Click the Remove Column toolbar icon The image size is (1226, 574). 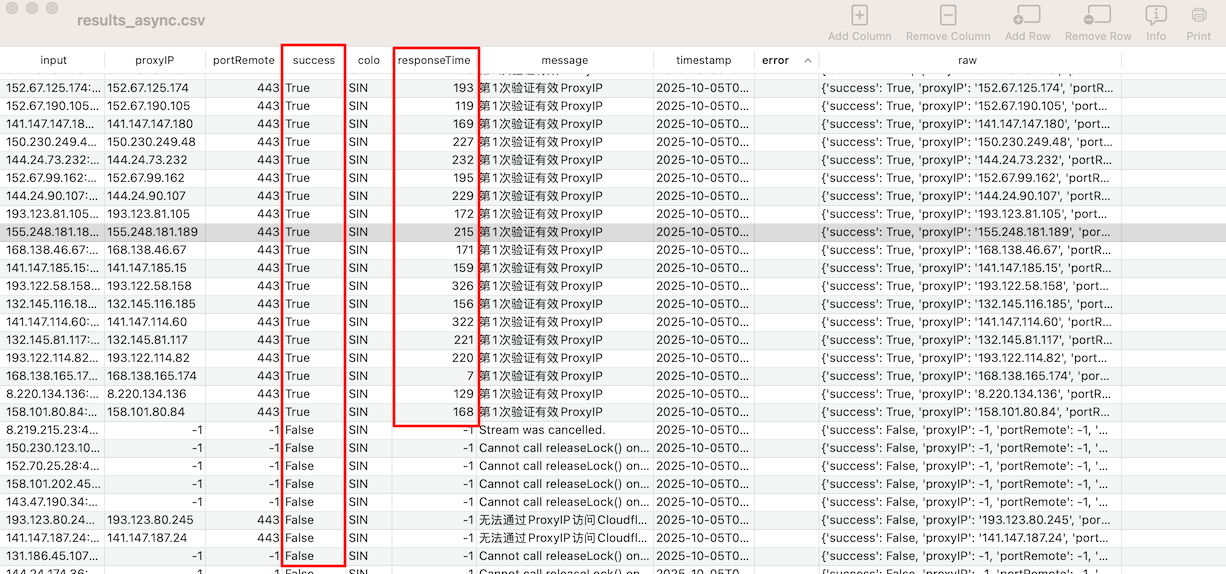[x=947, y=16]
